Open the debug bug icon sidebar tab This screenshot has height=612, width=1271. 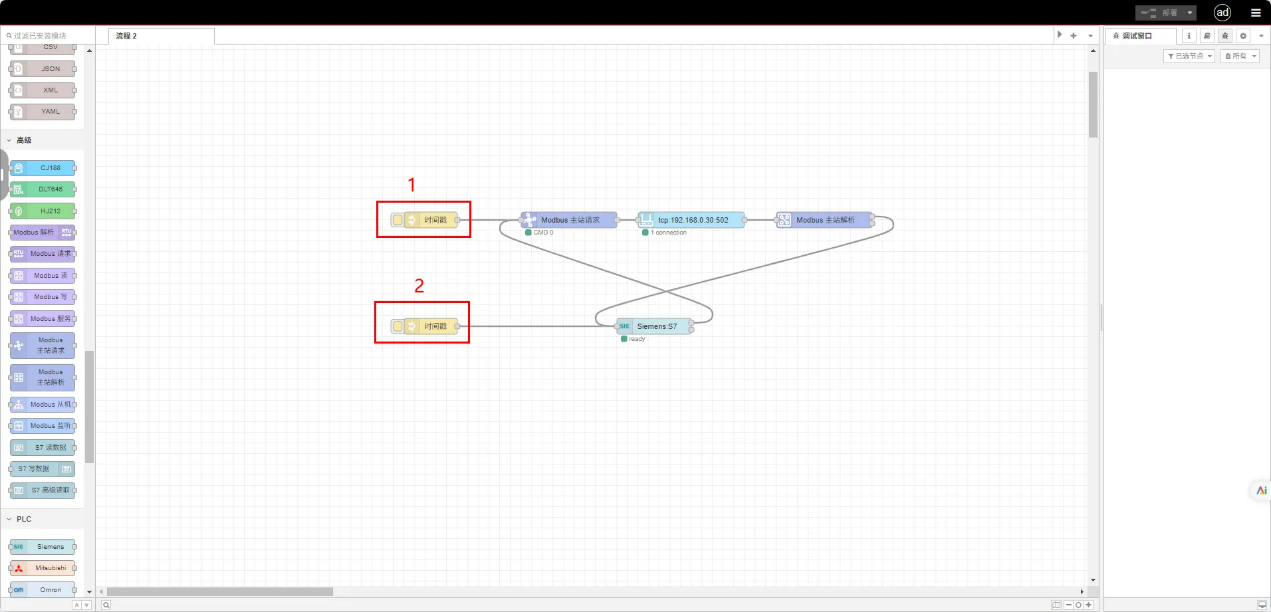pyautogui.click(x=1225, y=35)
